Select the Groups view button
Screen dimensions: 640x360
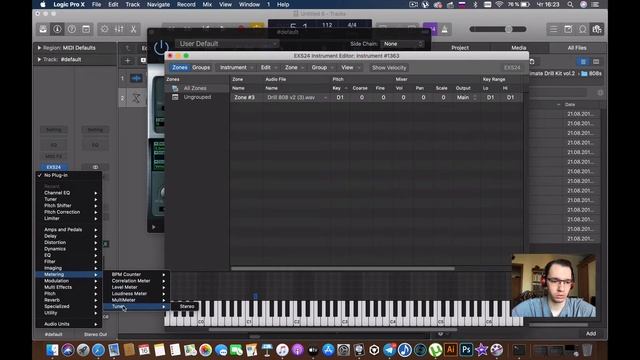click(x=201, y=67)
